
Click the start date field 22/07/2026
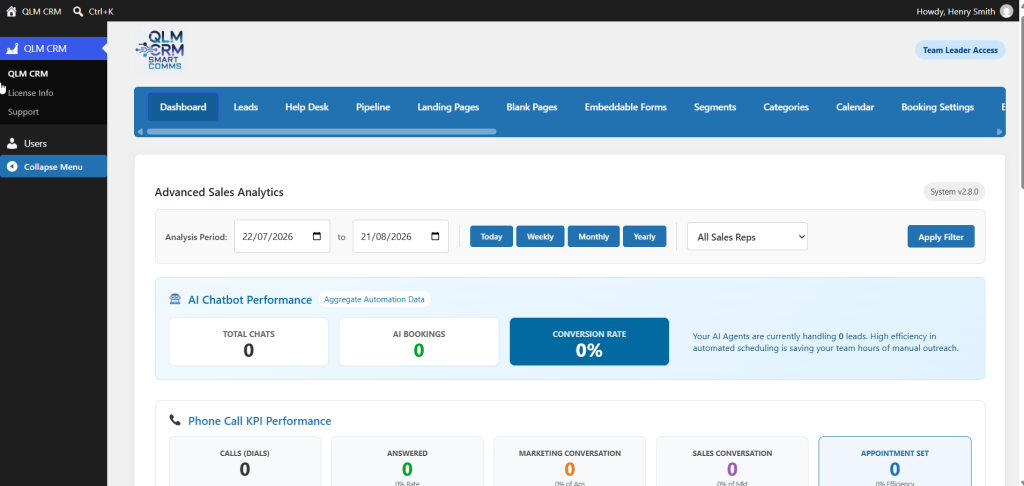click(x=282, y=236)
